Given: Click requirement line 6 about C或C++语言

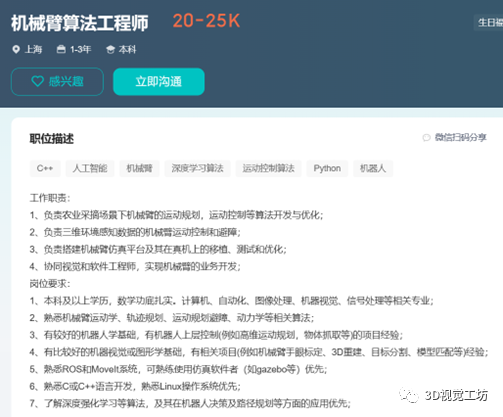Looking at the screenshot, I should (x=135, y=386).
